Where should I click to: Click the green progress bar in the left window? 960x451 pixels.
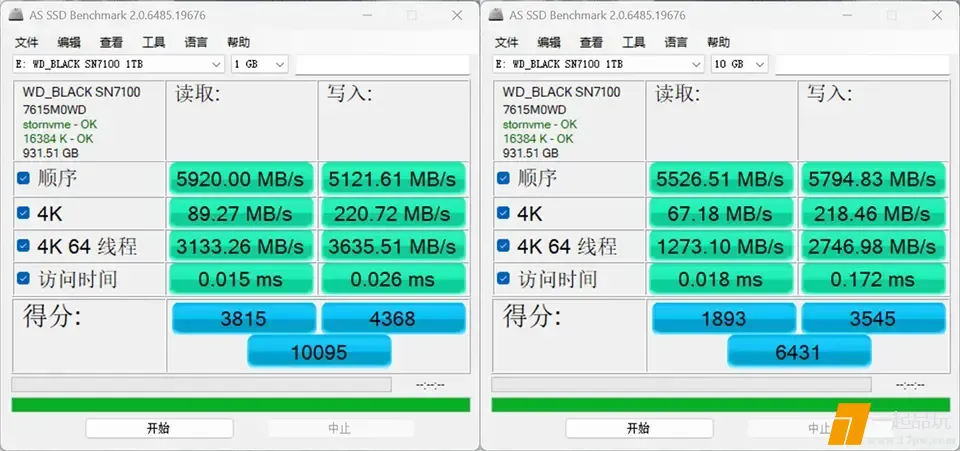coord(240,405)
